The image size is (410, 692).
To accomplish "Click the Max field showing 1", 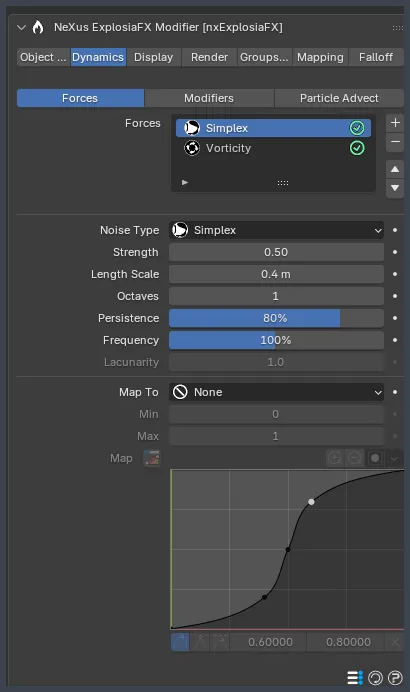I will [x=276, y=436].
